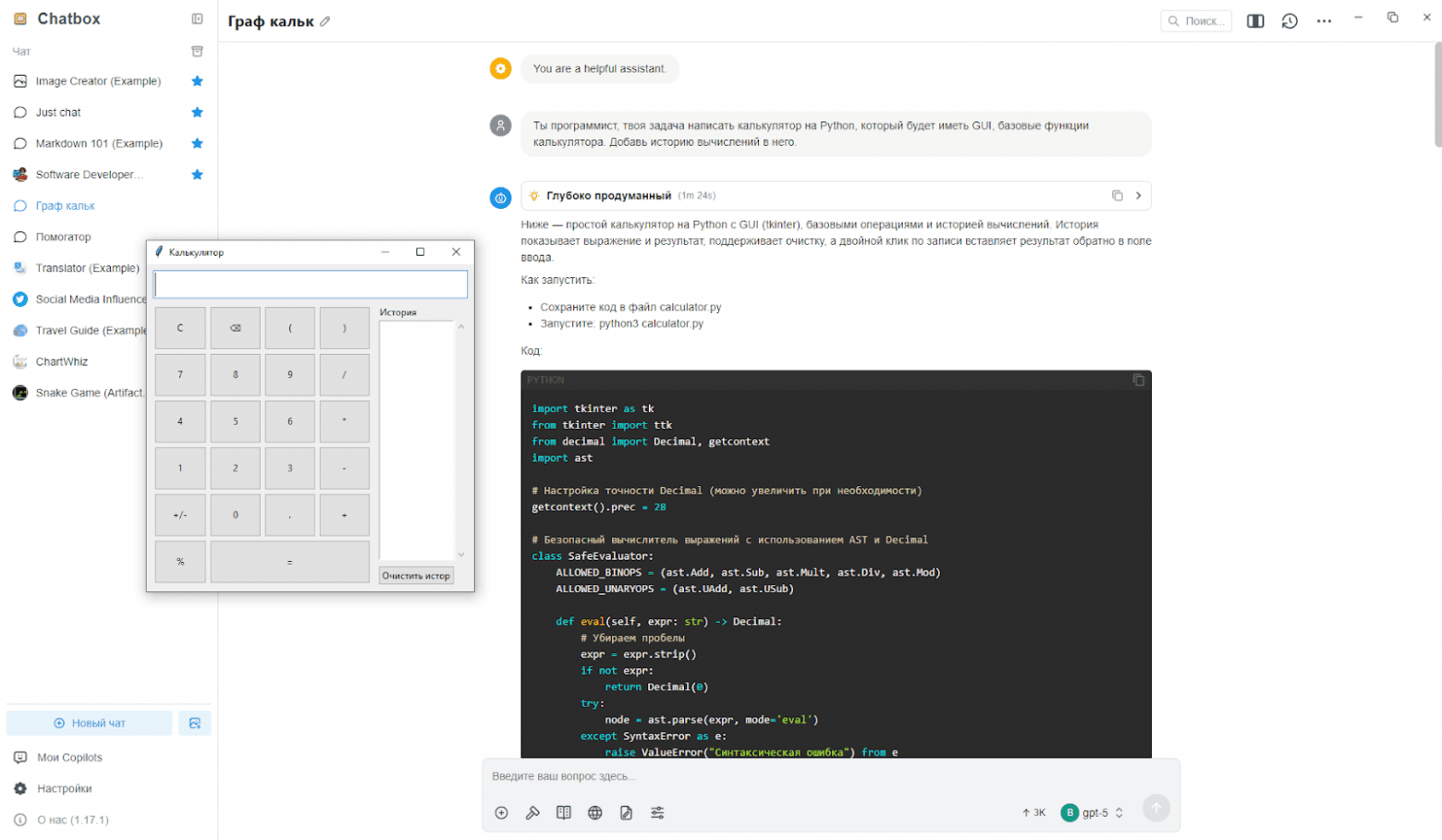Enable web browsing via the globe icon
The height and width of the screenshot is (840, 1442).
click(595, 812)
